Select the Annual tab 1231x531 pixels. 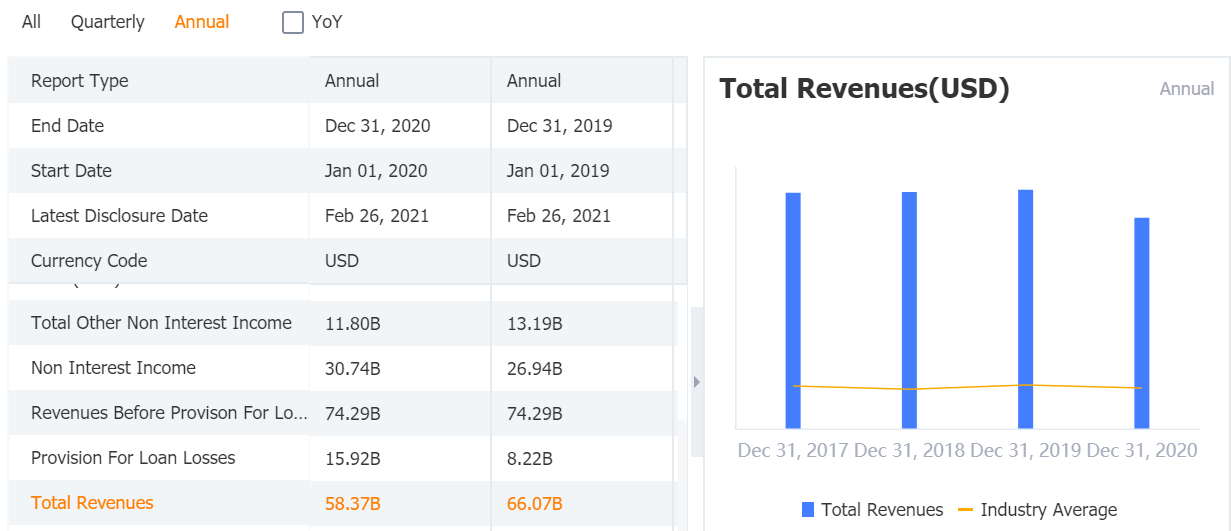pos(202,22)
